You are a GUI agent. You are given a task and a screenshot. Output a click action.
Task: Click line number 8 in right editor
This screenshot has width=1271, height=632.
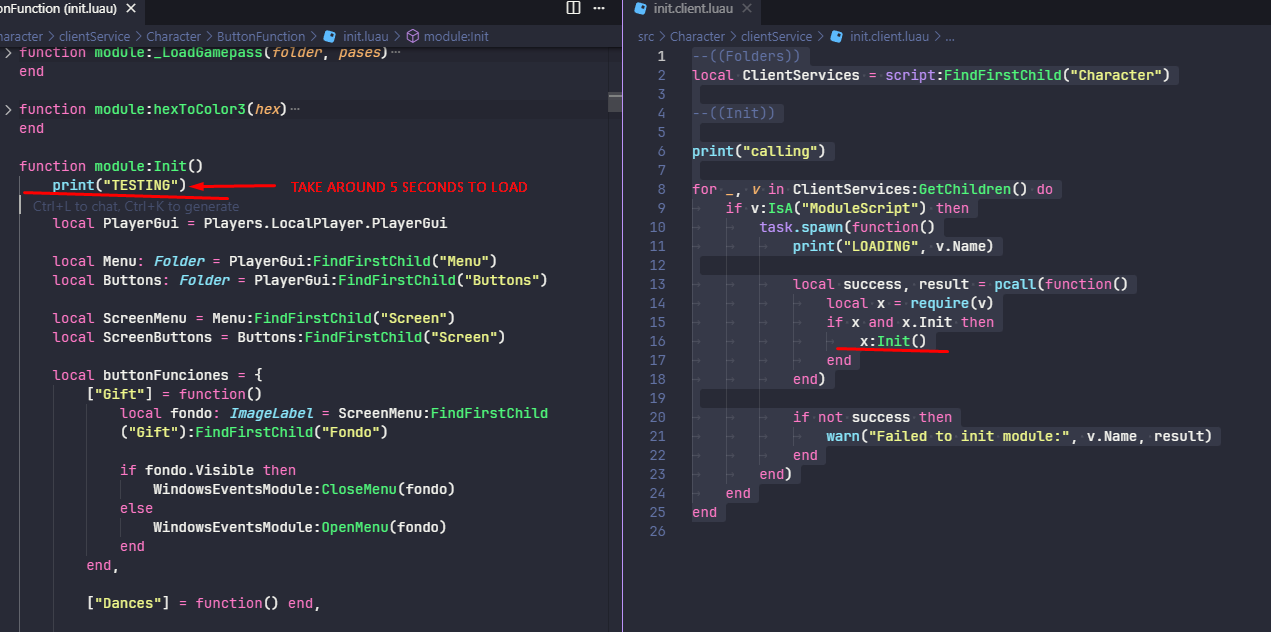click(x=661, y=189)
